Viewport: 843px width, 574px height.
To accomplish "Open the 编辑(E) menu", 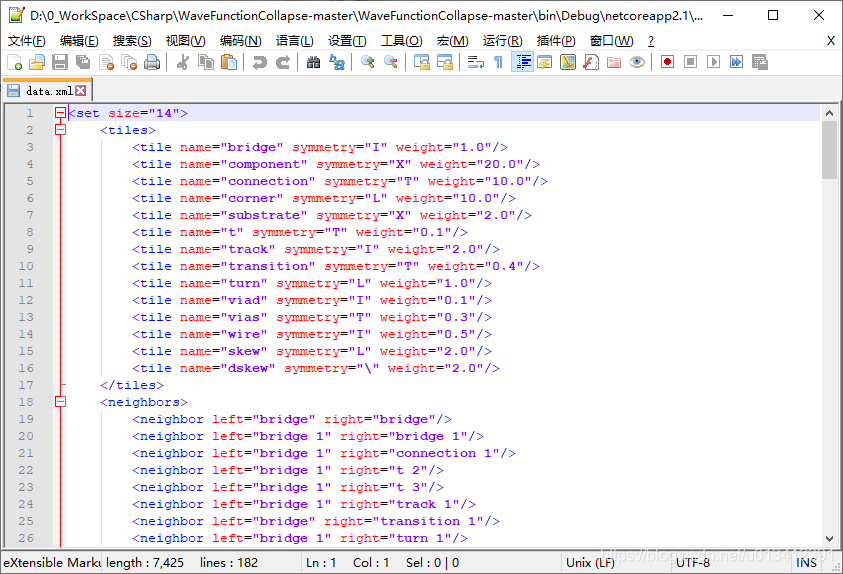I will pyautogui.click(x=79, y=41).
